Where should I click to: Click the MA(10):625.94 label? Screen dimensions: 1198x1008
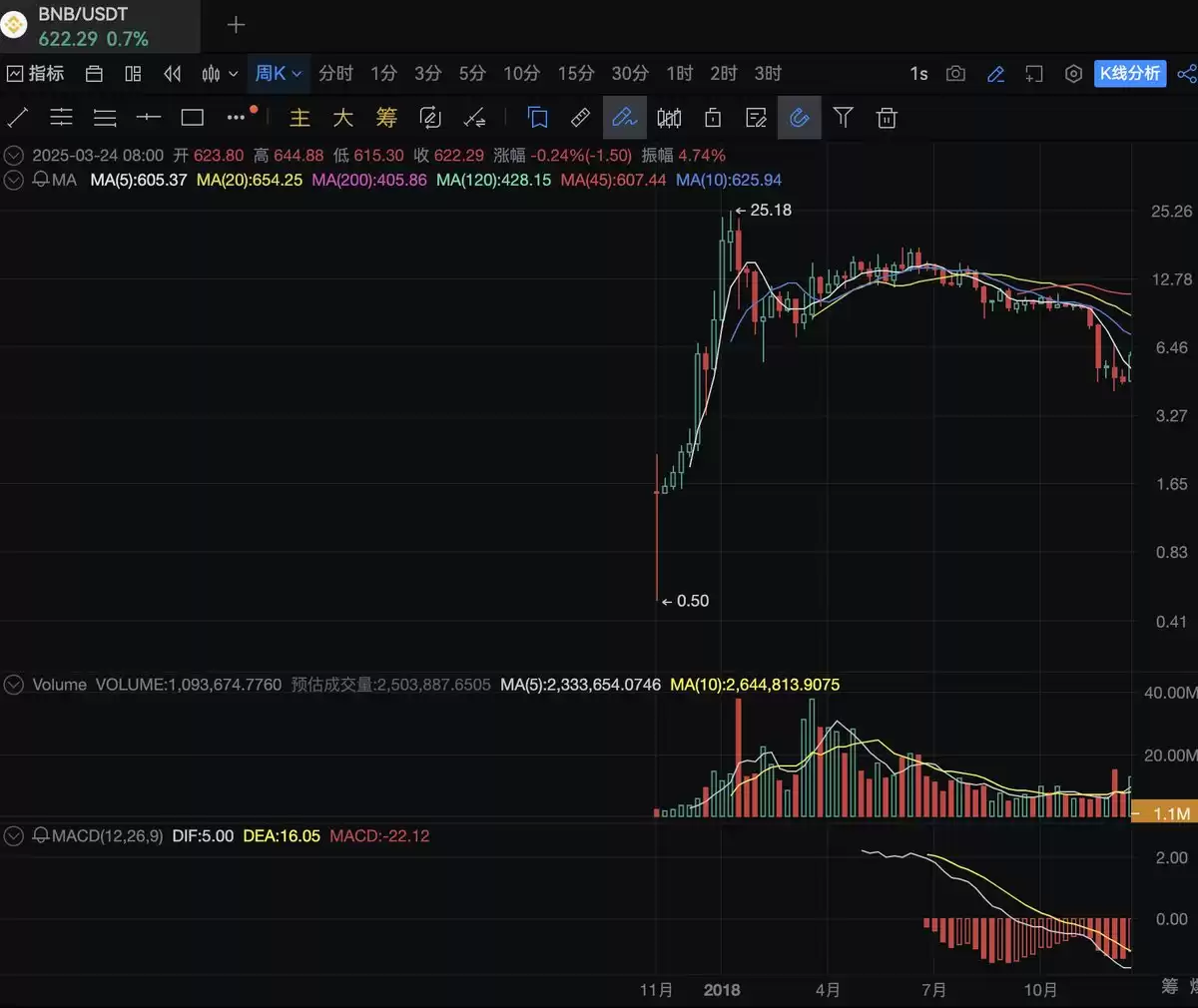(x=729, y=180)
